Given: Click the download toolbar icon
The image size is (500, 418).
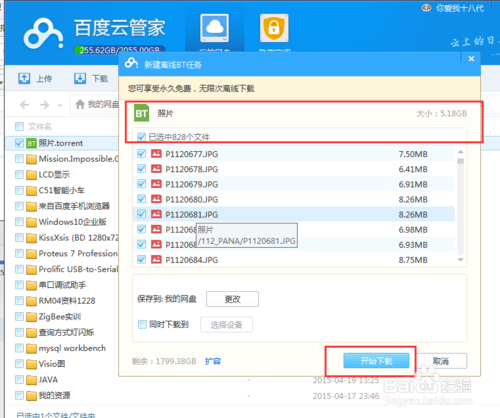Looking at the screenshot, I should (80, 78).
